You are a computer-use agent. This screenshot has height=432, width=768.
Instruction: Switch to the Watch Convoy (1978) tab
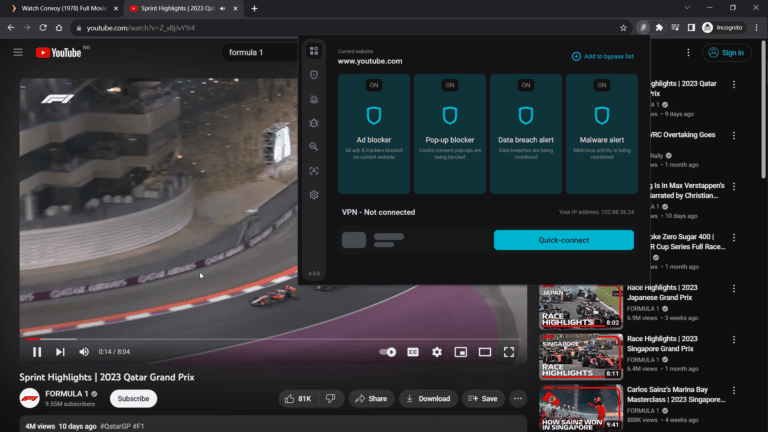click(60, 8)
